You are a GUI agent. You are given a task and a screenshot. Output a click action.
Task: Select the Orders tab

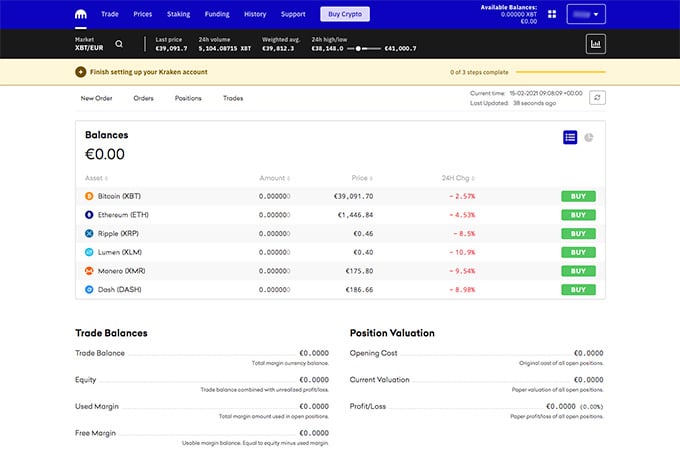click(x=144, y=98)
